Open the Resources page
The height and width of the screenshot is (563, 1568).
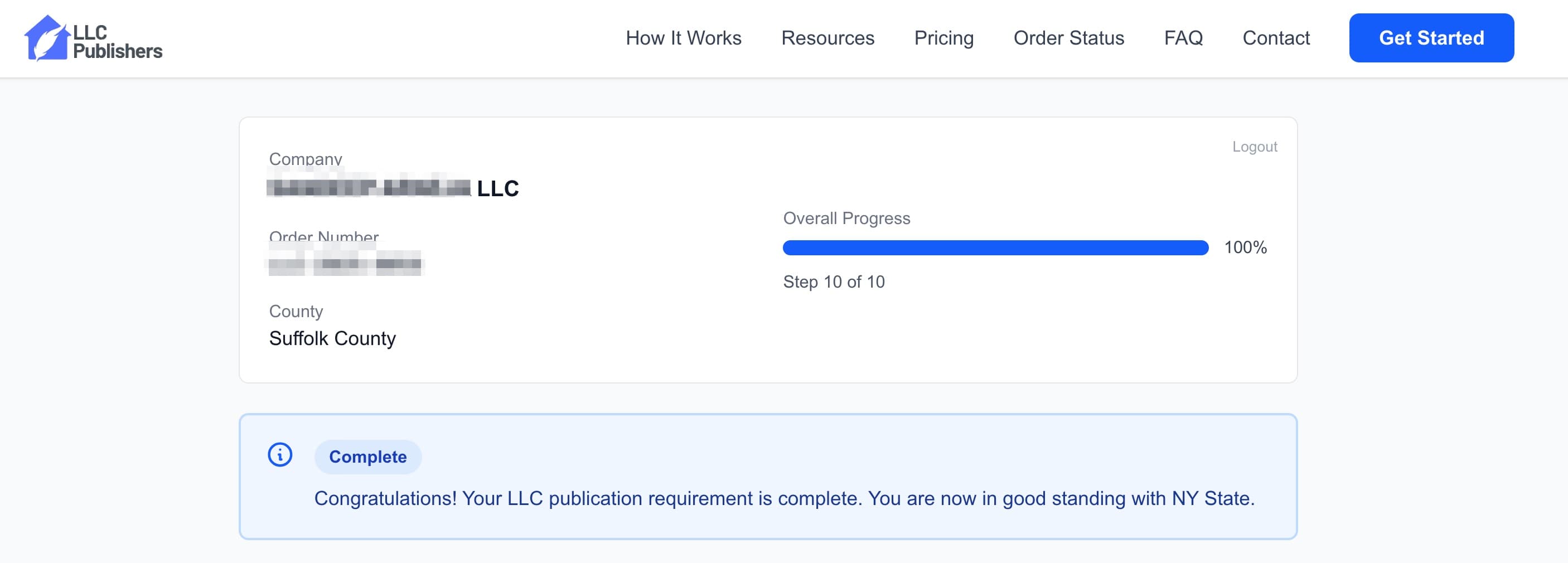coord(828,38)
